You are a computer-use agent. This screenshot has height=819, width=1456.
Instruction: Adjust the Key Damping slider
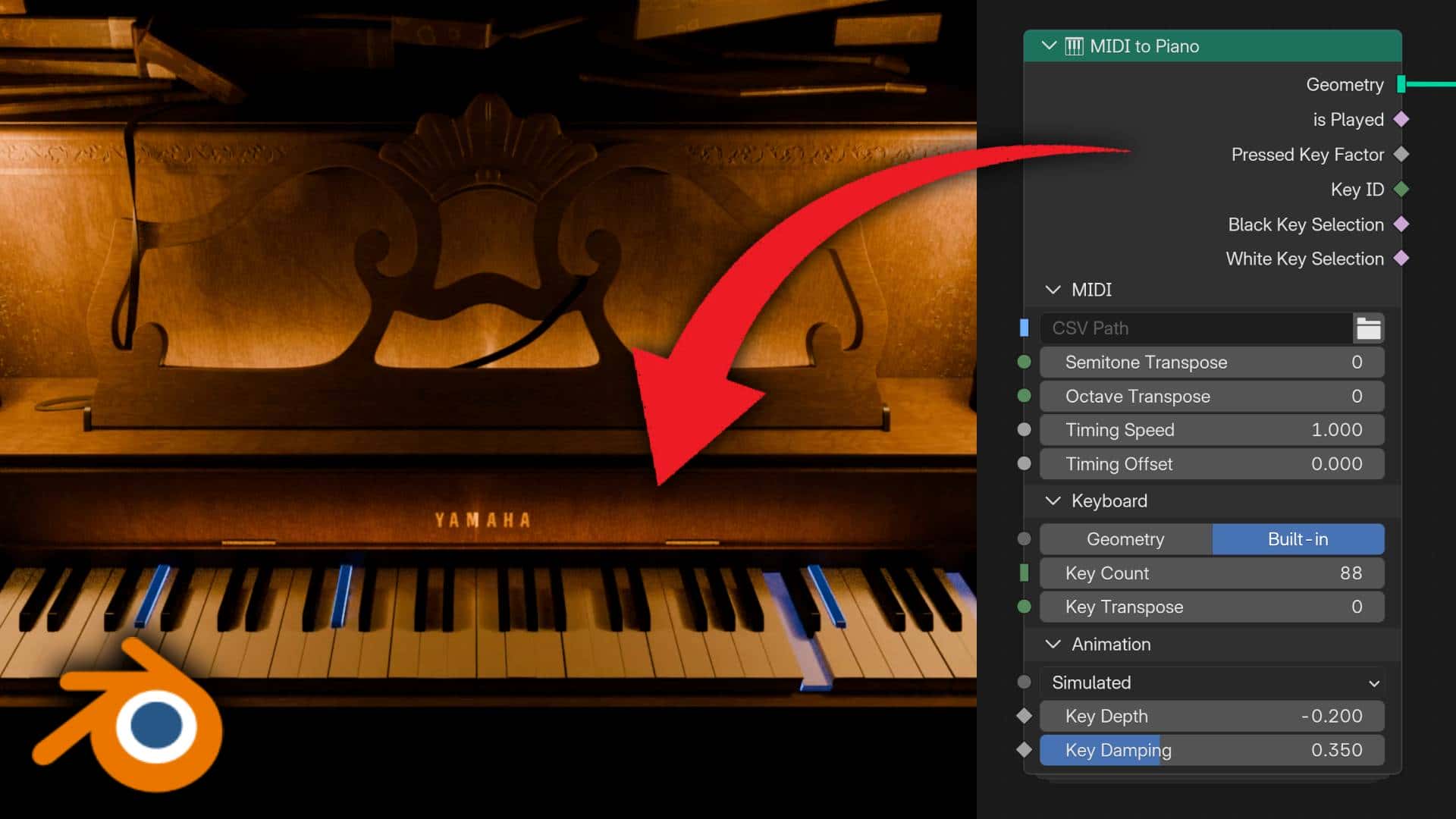click(x=1211, y=750)
